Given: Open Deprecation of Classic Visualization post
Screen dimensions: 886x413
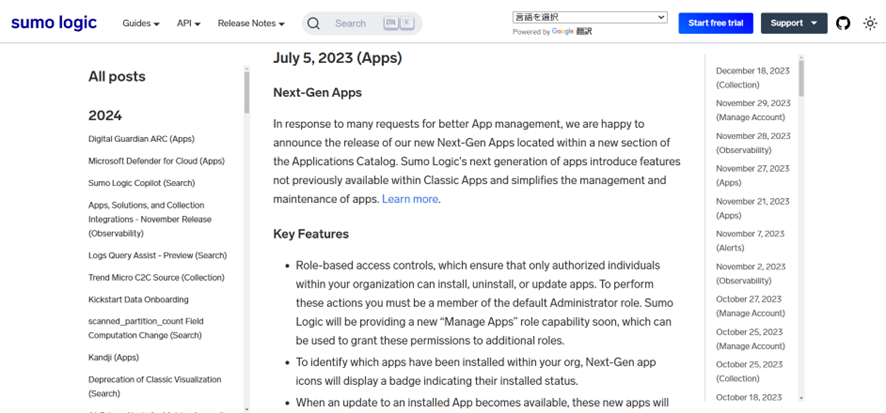Looking at the screenshot, I should (x=155, y=386).
